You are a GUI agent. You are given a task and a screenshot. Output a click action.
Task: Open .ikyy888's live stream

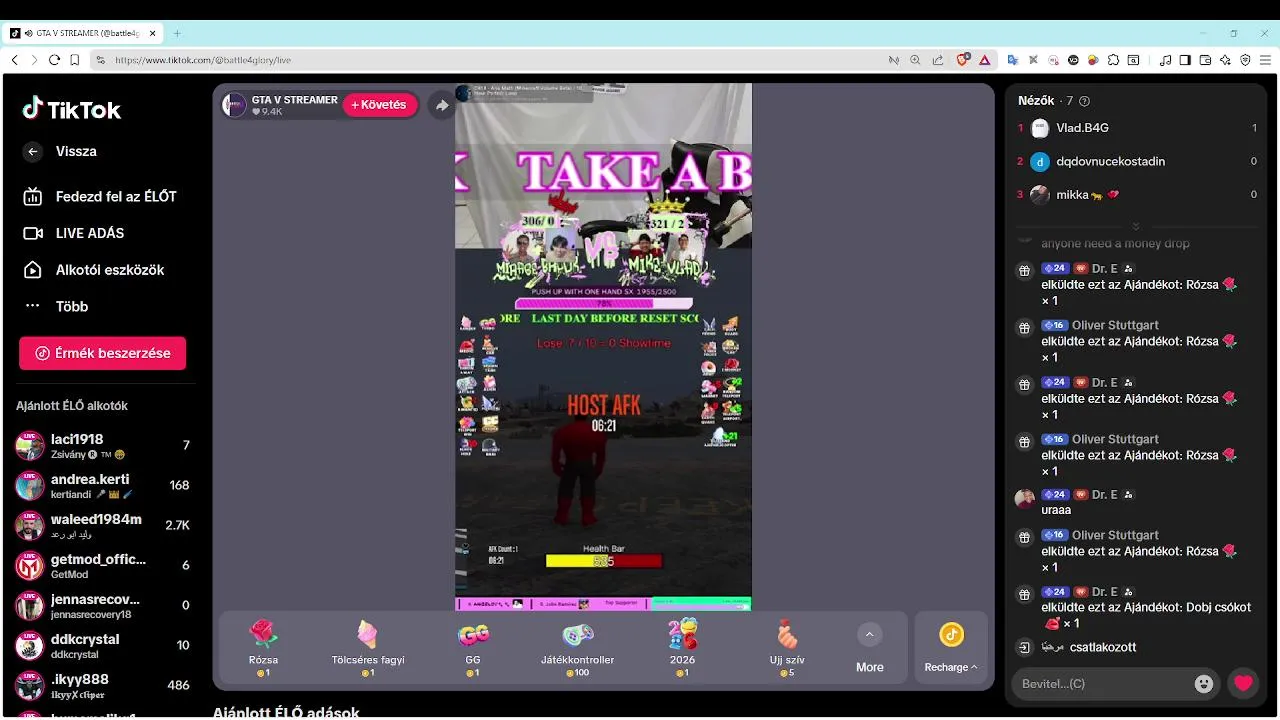pyautogui.click(x=102, y=686)
